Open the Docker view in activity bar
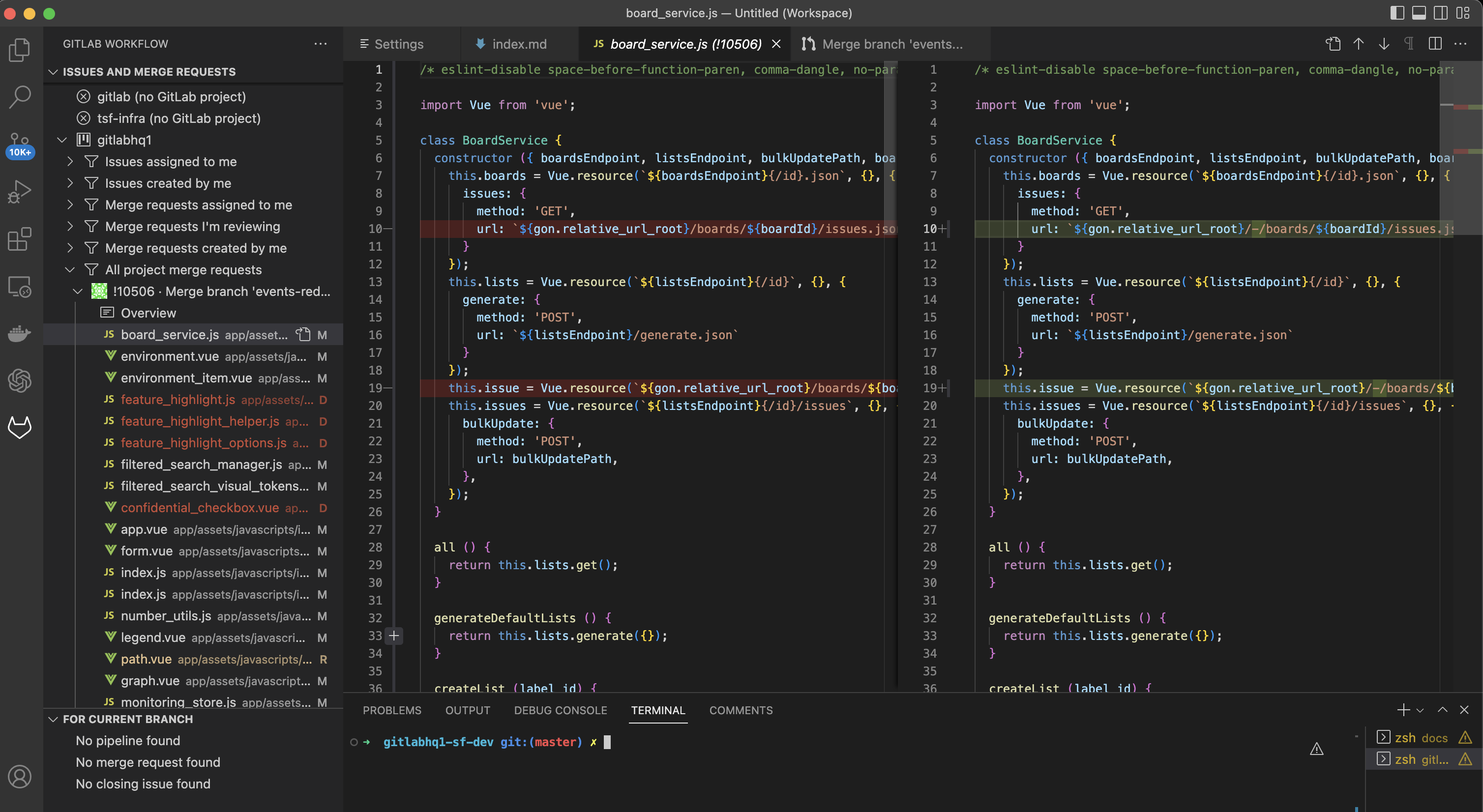The image size is (1483, 812). (x=20, y=334)
